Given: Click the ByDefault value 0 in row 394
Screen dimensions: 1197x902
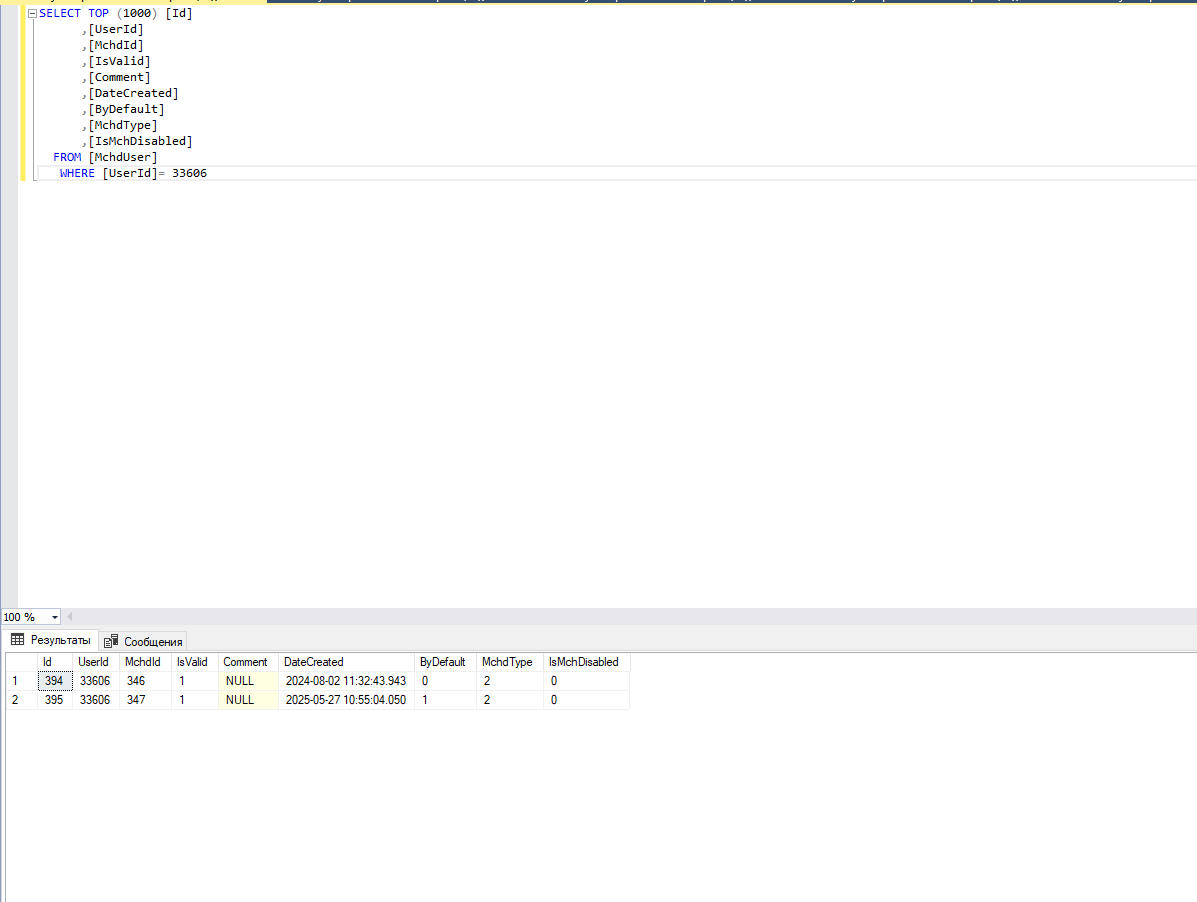Looking at the screenshot, I should 445,681.
